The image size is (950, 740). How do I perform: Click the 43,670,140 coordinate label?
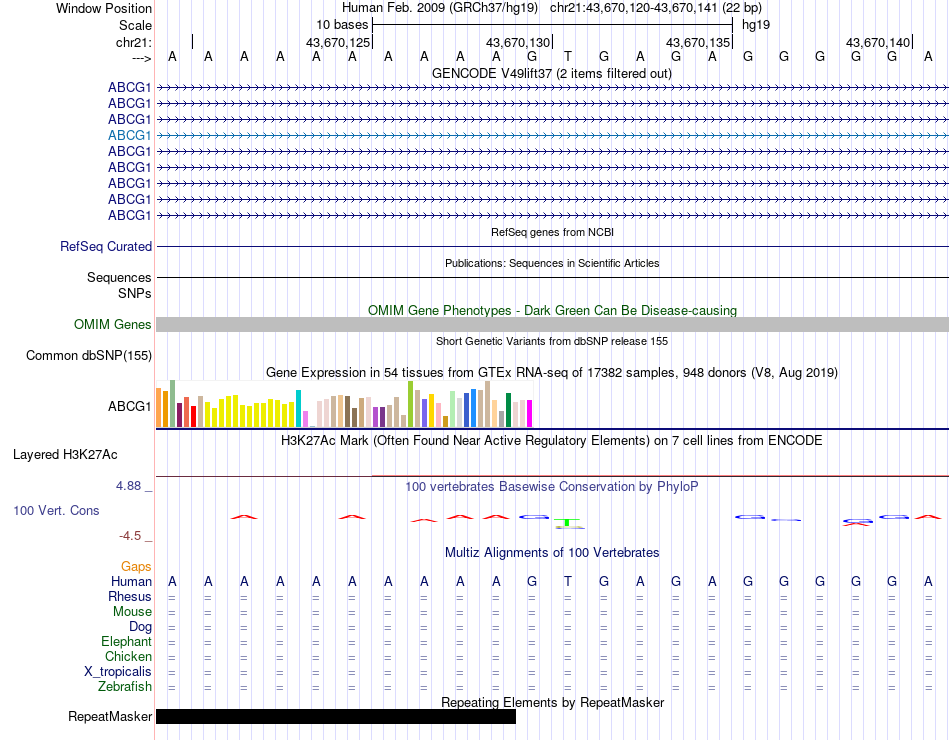click(x=877, y=42)
